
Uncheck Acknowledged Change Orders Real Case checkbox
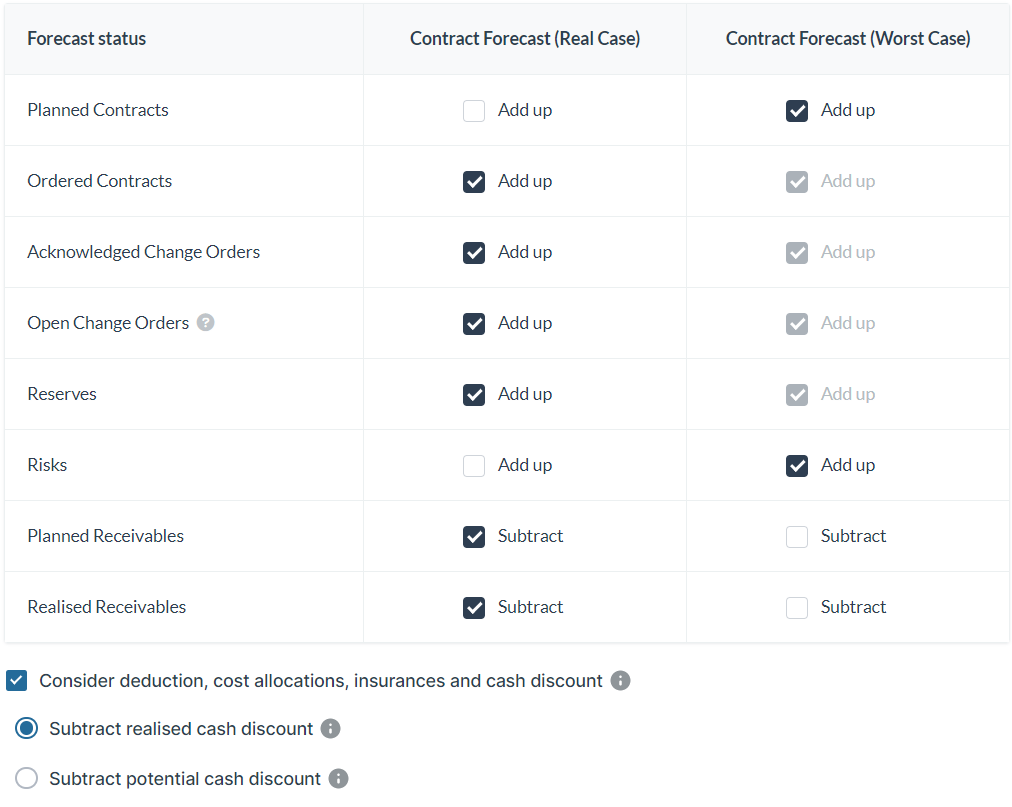pyautogui.click(x=474, y=252)
